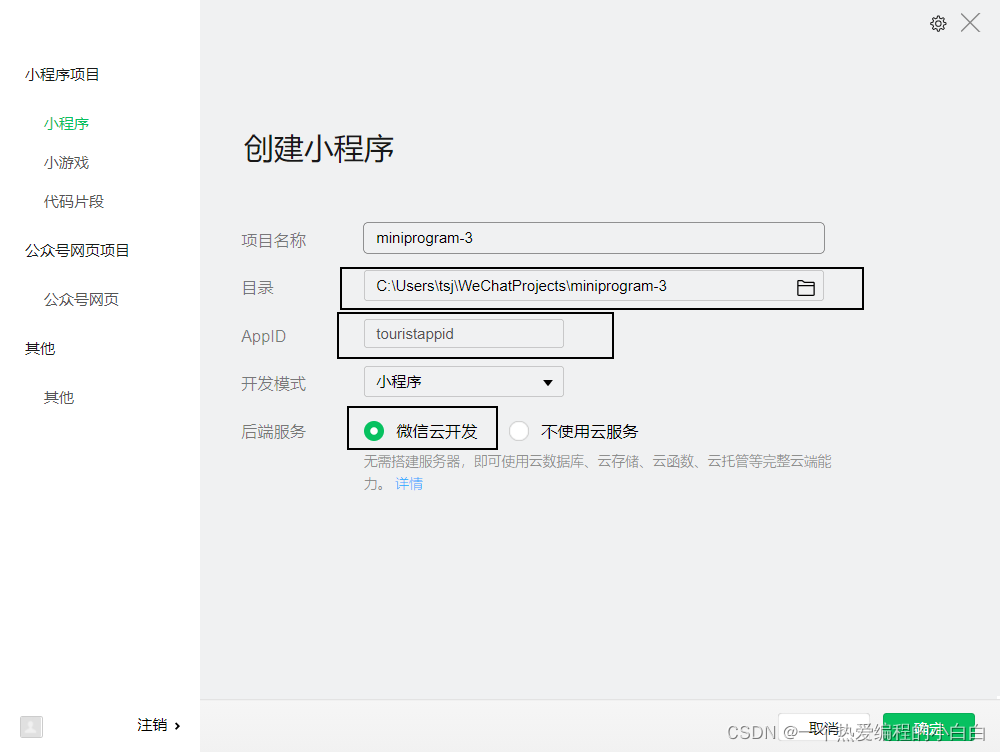
Task: Select the 其他 sub-item in sidebar
Action: point(59,397)
